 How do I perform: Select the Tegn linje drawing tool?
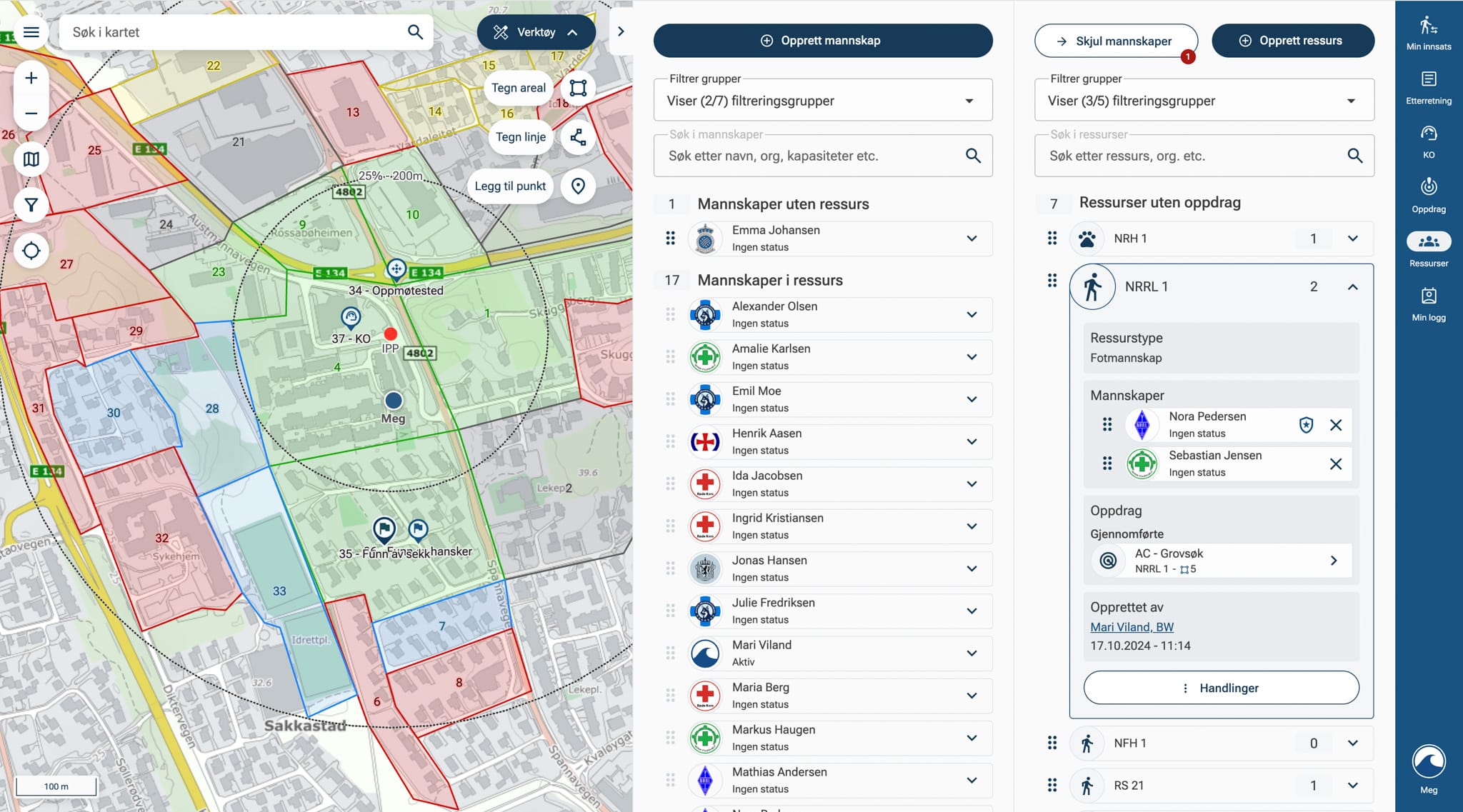pyautogui.click(x=578, y=137)
